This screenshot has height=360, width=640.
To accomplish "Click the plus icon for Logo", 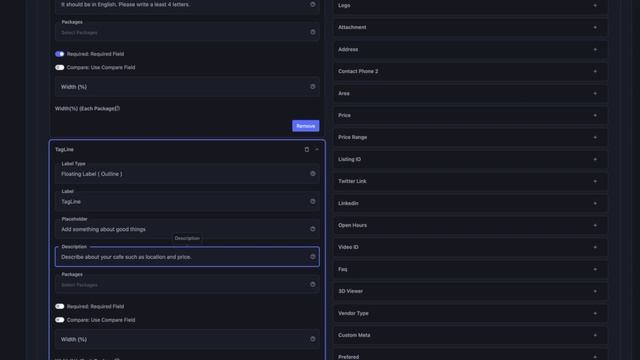I will (x=595, y=5).
